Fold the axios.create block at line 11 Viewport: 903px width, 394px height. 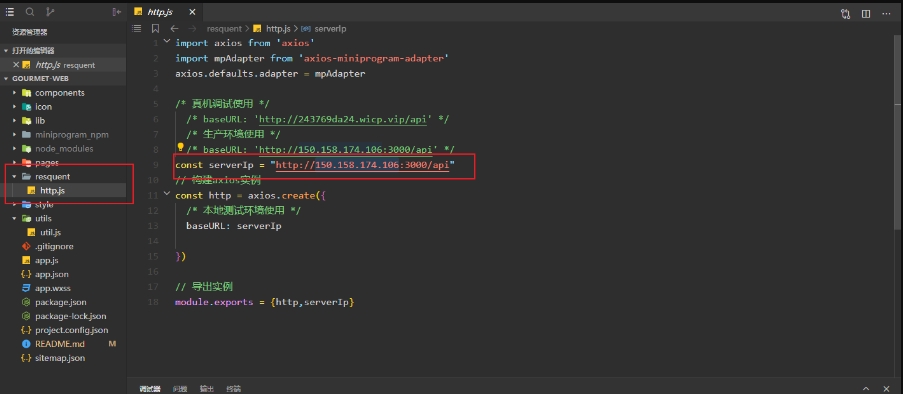coord(166,195)
